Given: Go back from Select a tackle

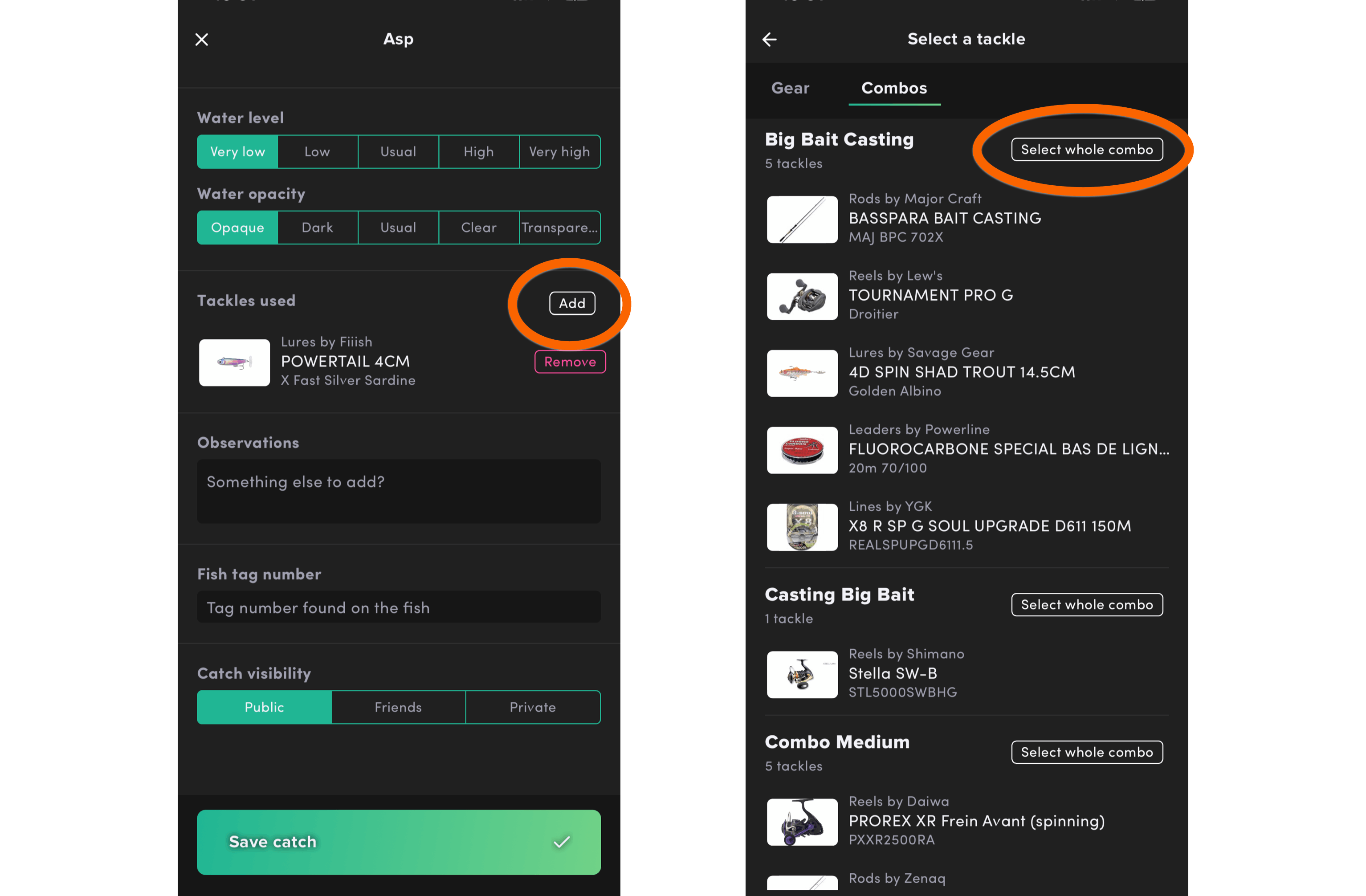Looking at the screenshot, I should coord(769,40).
